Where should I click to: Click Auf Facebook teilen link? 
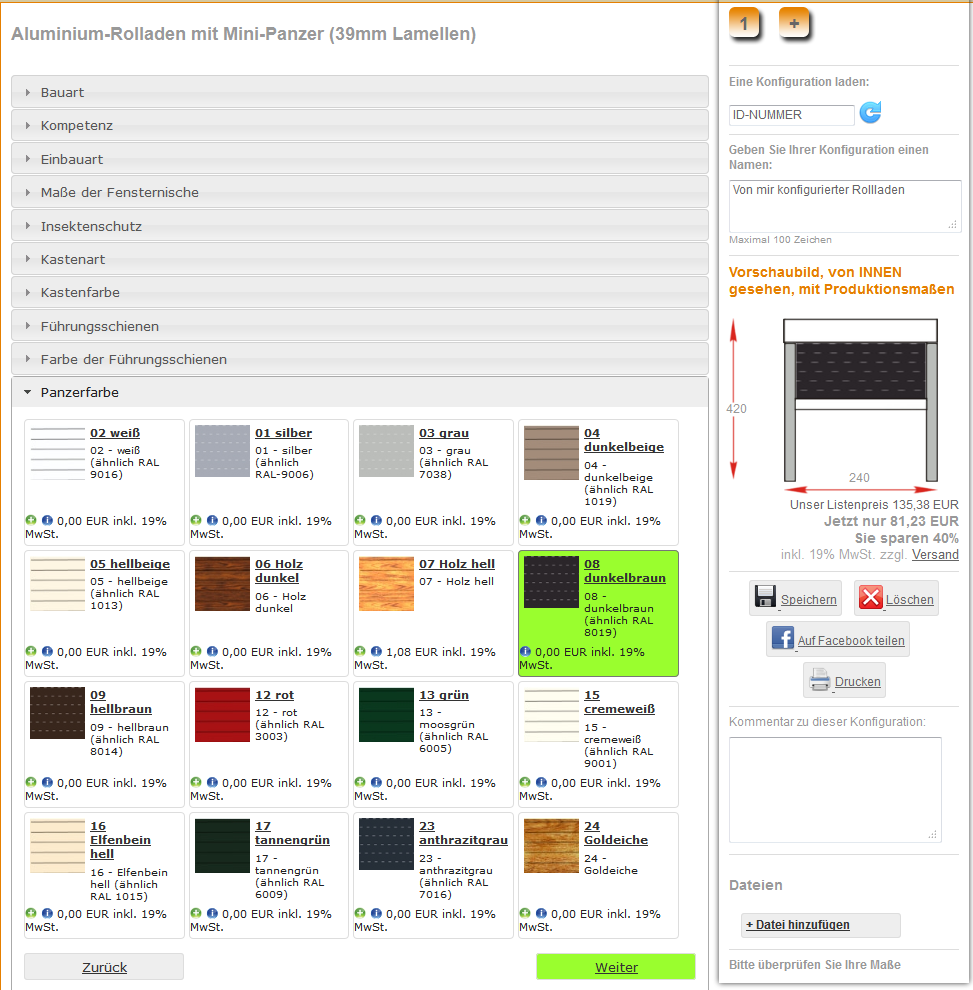point(851,641)
